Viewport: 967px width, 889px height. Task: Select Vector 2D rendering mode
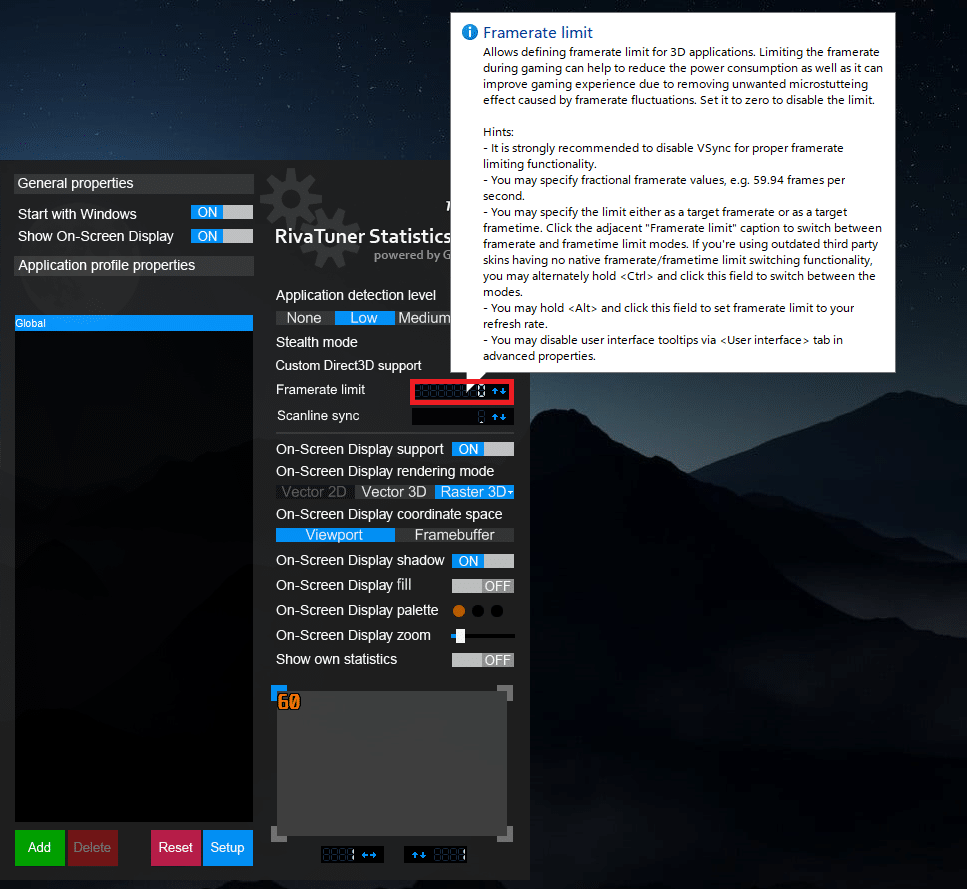pos(315,492)
